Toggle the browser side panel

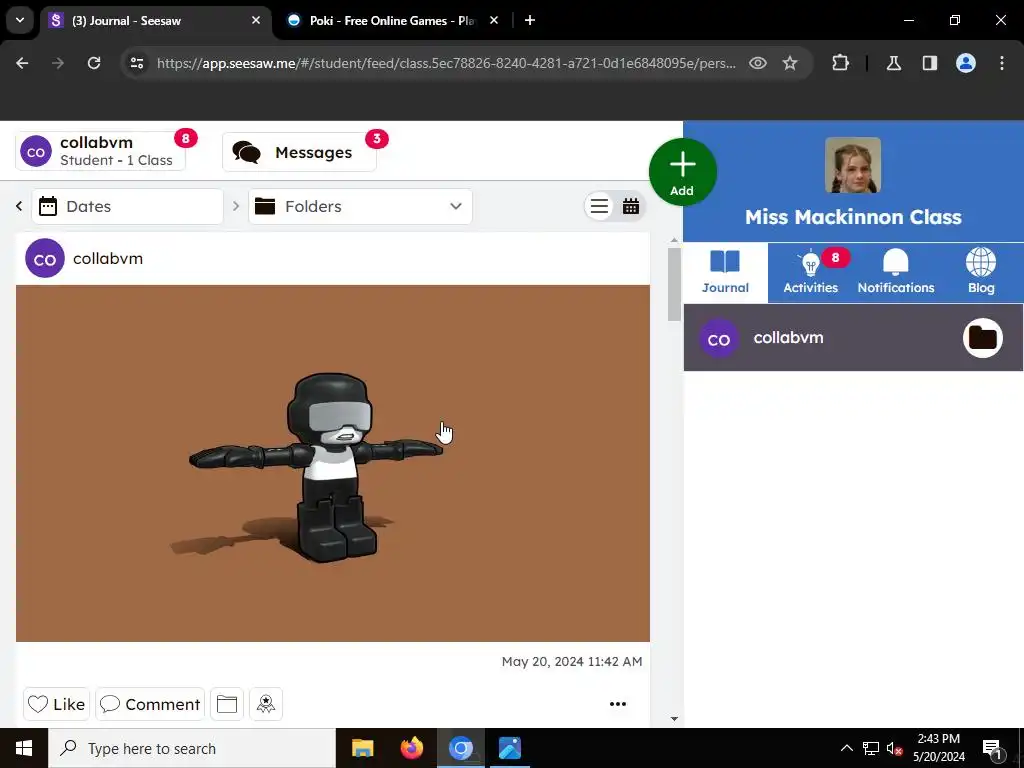pos(930,63)
